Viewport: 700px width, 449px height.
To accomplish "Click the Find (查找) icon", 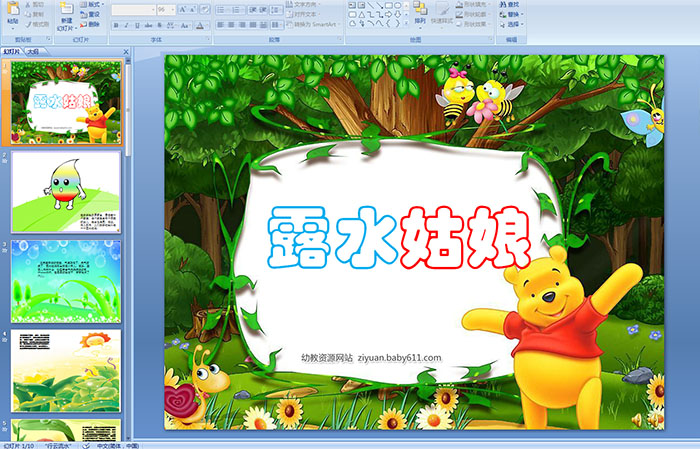I will point(509,4).
